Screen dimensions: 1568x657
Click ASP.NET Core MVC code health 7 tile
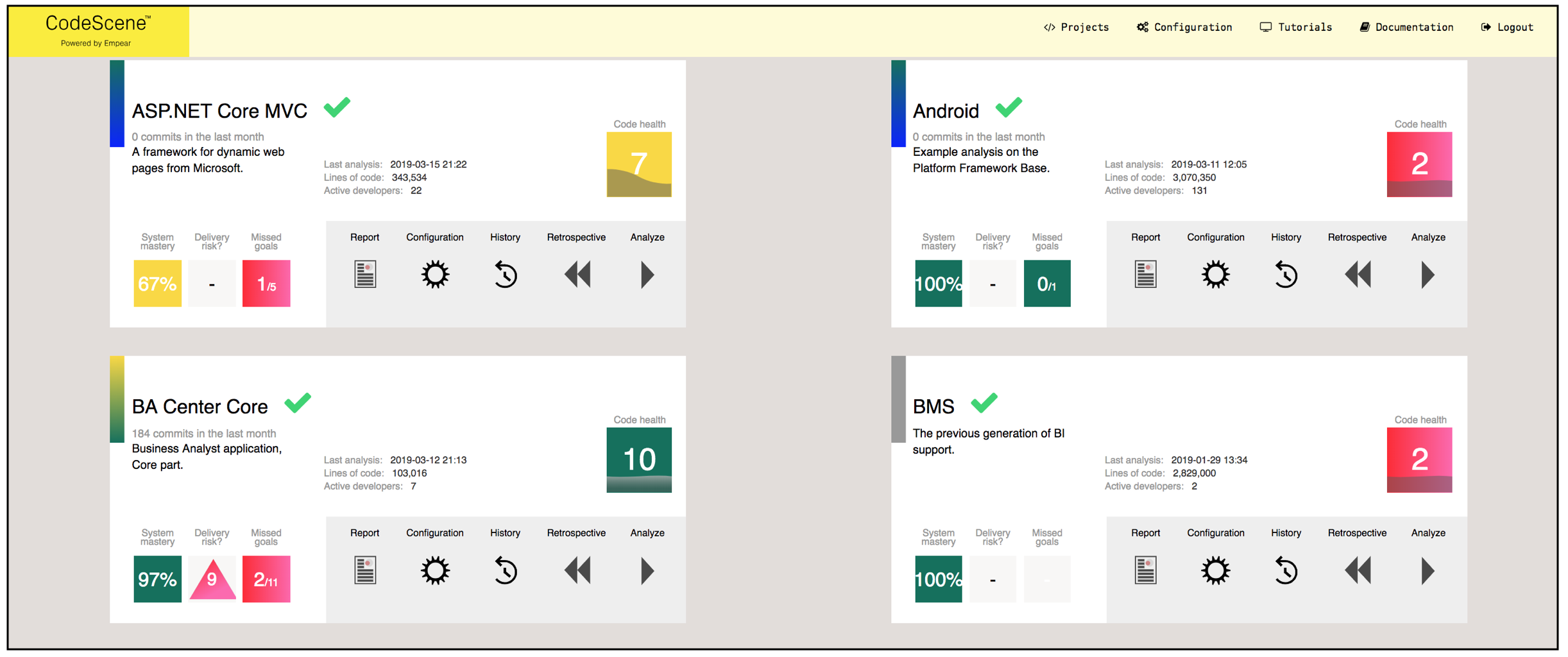click(x=639, y=164)
